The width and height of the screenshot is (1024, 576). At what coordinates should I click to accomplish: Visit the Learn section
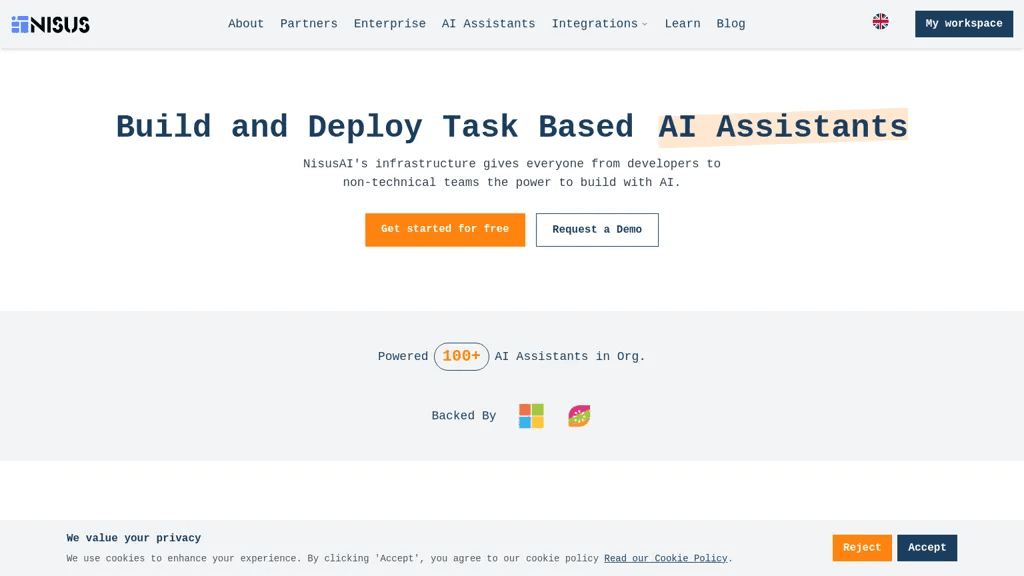click(682, 24)
